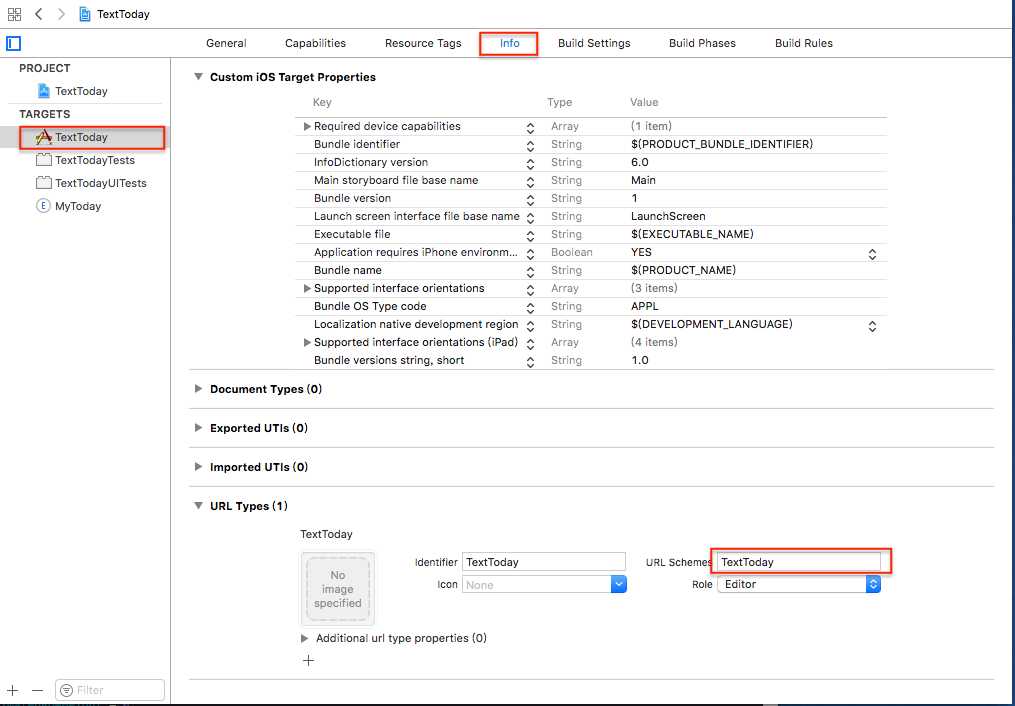Viewport: 1015px width, 706px height.
Task: Expand Supported interface orientations row
Action: [x=307, y=288]
